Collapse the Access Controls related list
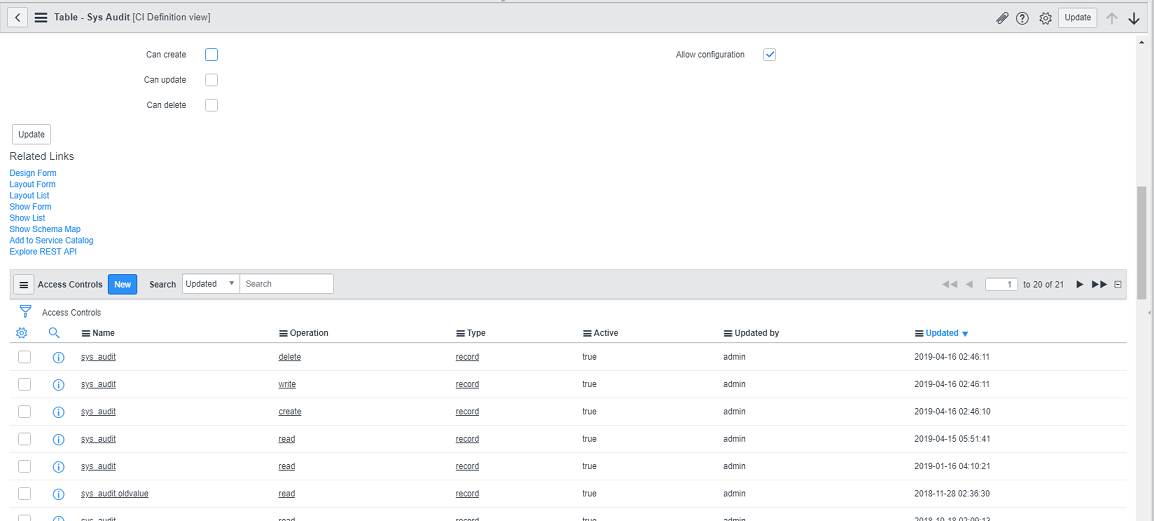This screenshot has width=1154, height=521. [1118, 284]
